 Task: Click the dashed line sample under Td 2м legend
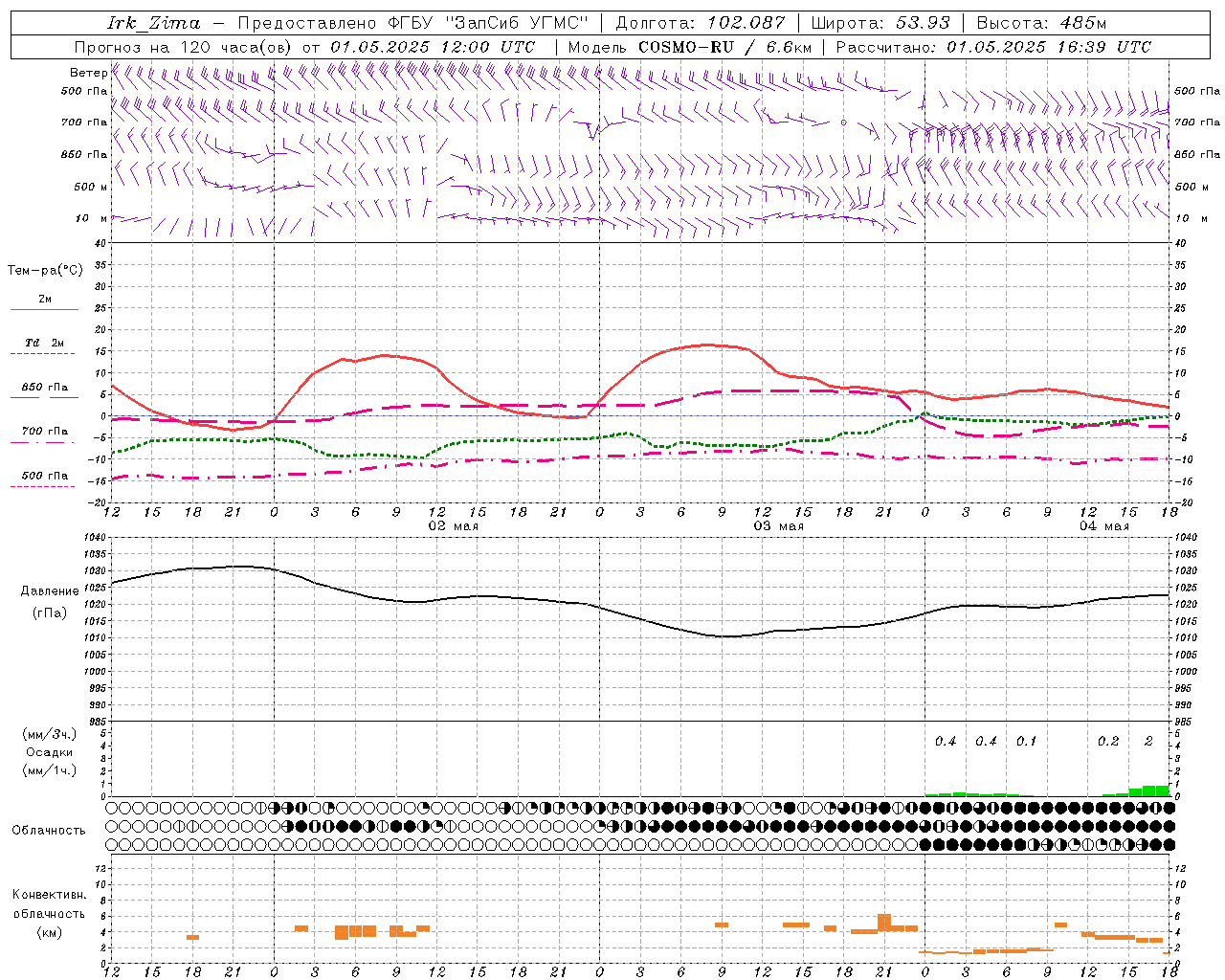[x=44, y=354]
